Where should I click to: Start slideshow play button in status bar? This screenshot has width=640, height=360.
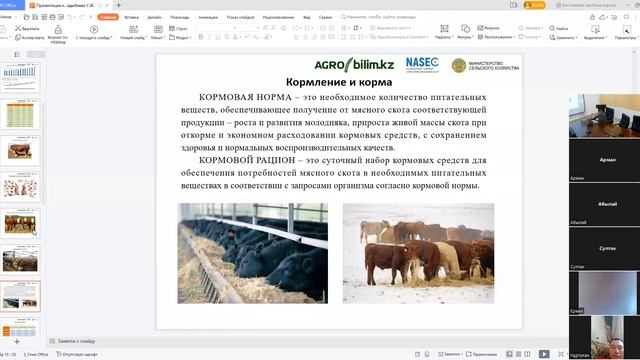[544, 354]
